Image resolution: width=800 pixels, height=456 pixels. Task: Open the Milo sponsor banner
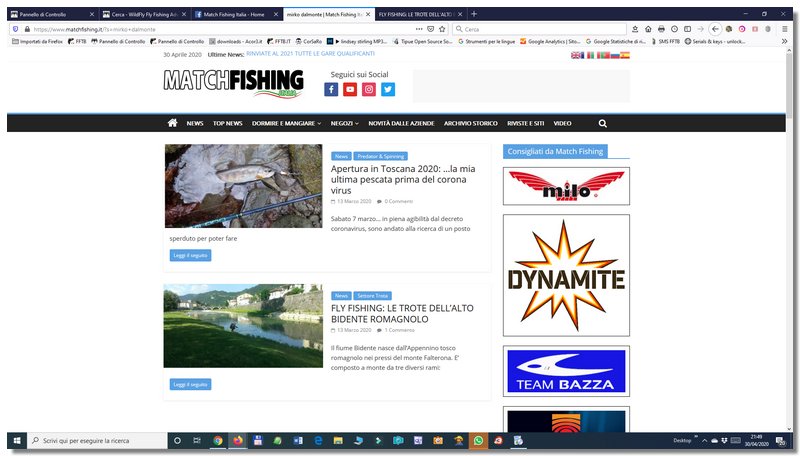click(566, 186)
